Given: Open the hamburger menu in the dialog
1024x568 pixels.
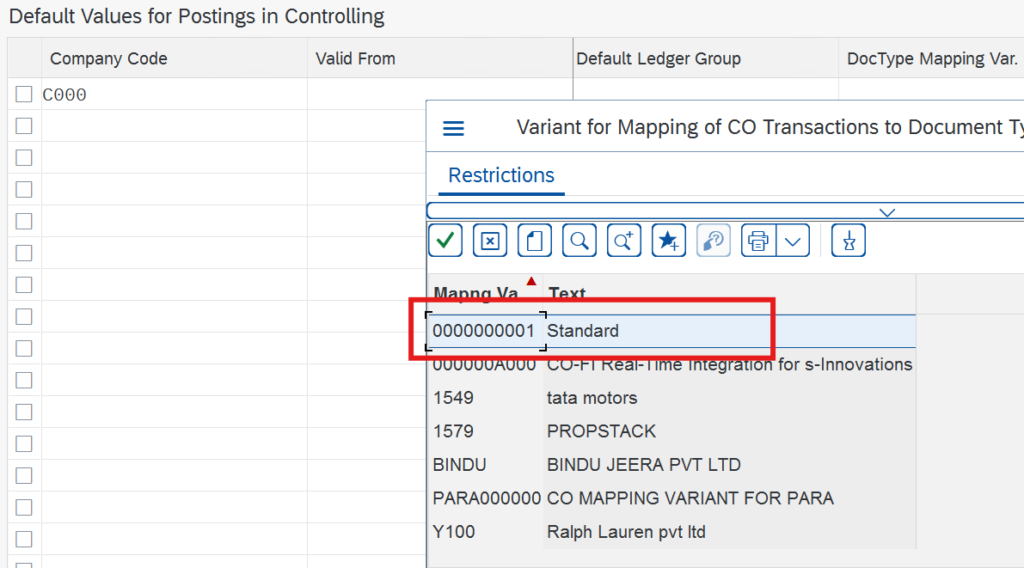Looking at the screenshot, I should point(453,128).
